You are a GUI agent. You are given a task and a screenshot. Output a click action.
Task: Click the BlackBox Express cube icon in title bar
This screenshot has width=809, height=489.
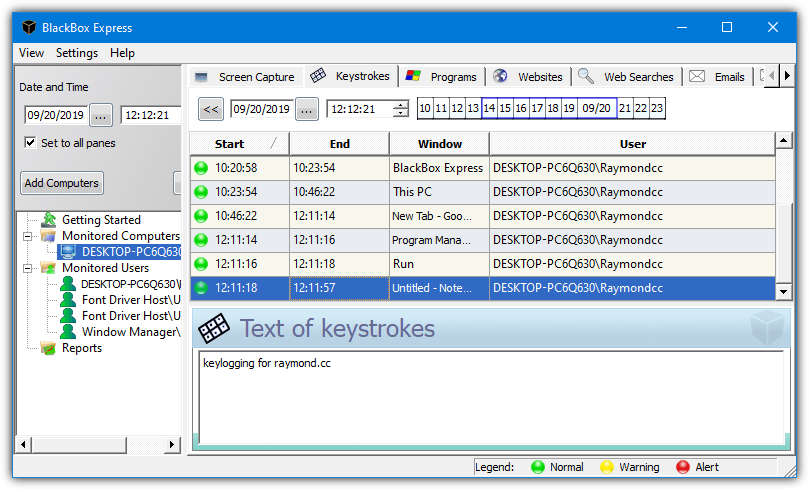tap(29, 27)
